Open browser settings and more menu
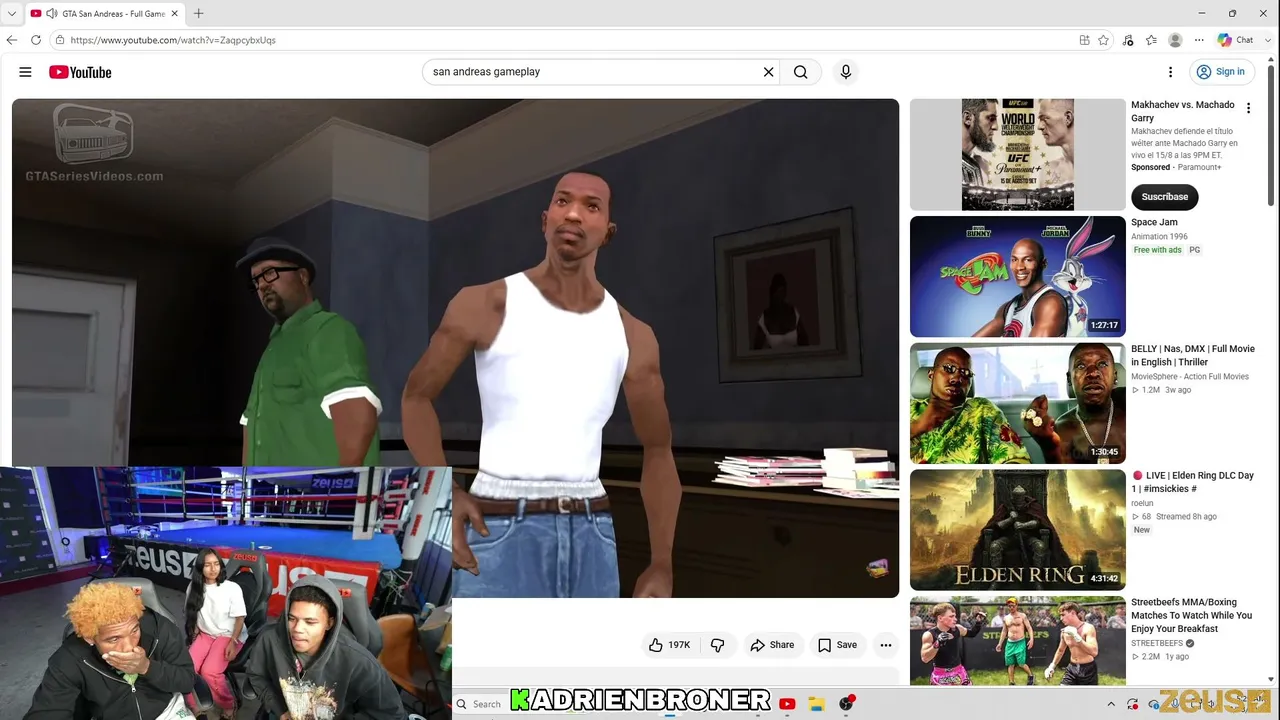Screen dimensions: 1280x720 click(1198, 40)
